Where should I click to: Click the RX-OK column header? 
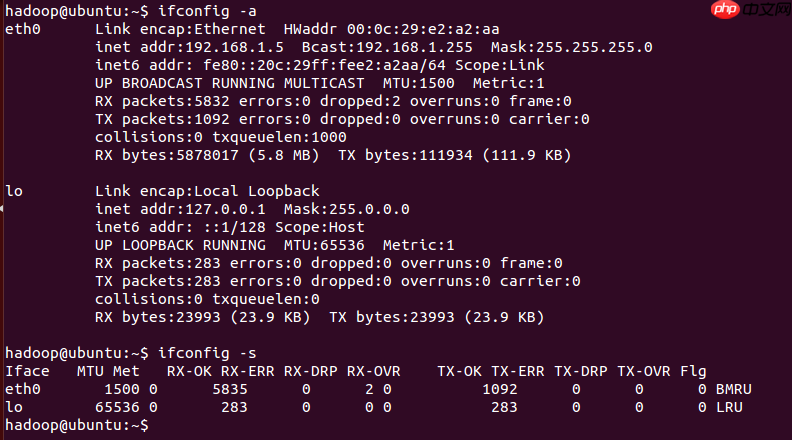tap(189, 372)
